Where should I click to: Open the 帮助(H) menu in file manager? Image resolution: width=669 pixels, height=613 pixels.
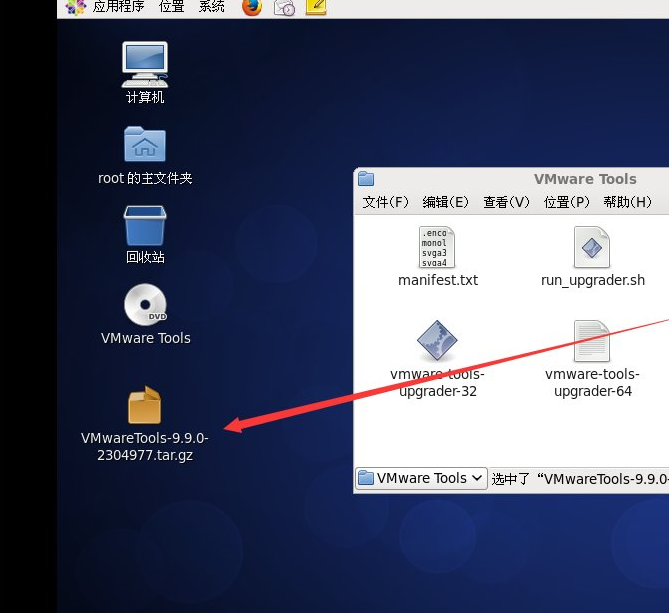point(628,202)
